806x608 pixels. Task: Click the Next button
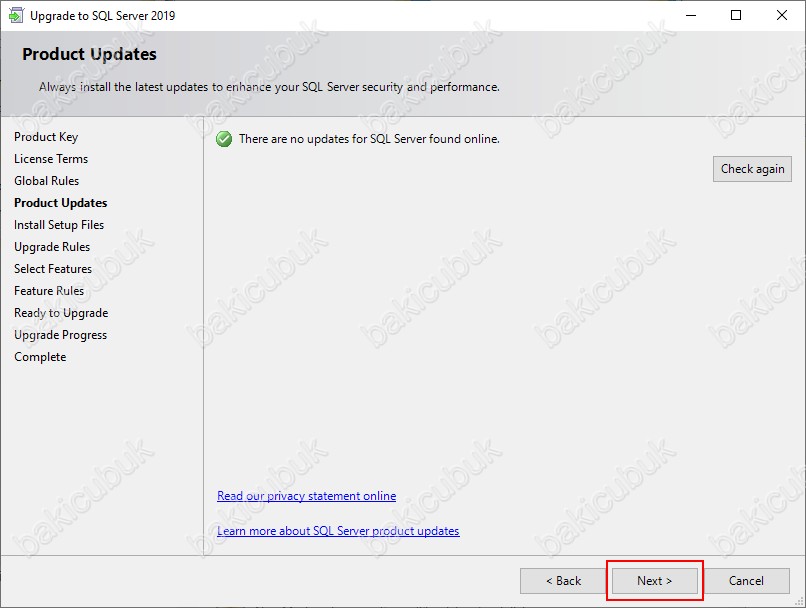tap(654, 581)
